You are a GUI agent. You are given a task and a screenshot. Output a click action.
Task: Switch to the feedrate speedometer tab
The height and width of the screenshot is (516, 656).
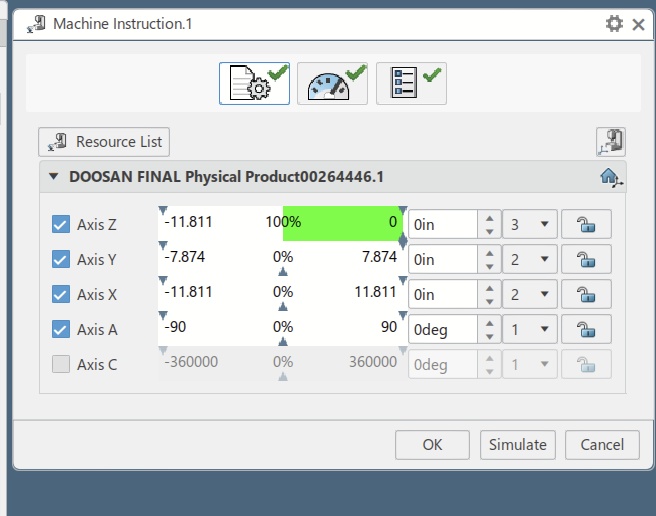pyautogui.click(x=333, y=83)
